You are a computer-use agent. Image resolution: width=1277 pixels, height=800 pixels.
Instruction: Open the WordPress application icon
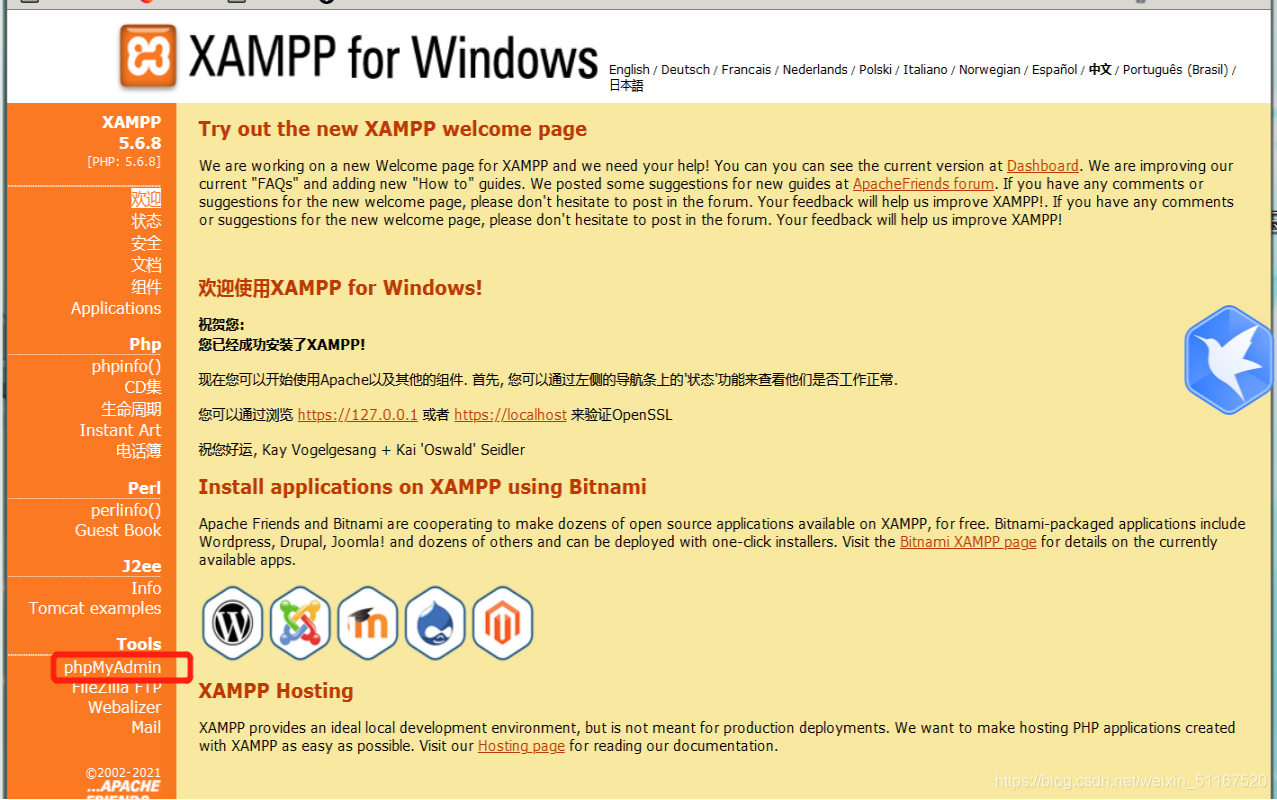(232, 623)
